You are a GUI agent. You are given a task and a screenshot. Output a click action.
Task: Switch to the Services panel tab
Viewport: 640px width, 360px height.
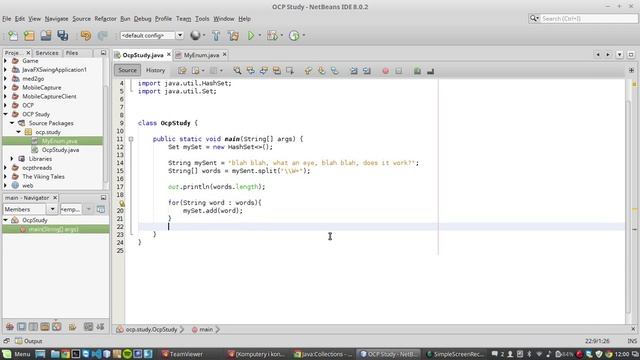click(47, 53)
